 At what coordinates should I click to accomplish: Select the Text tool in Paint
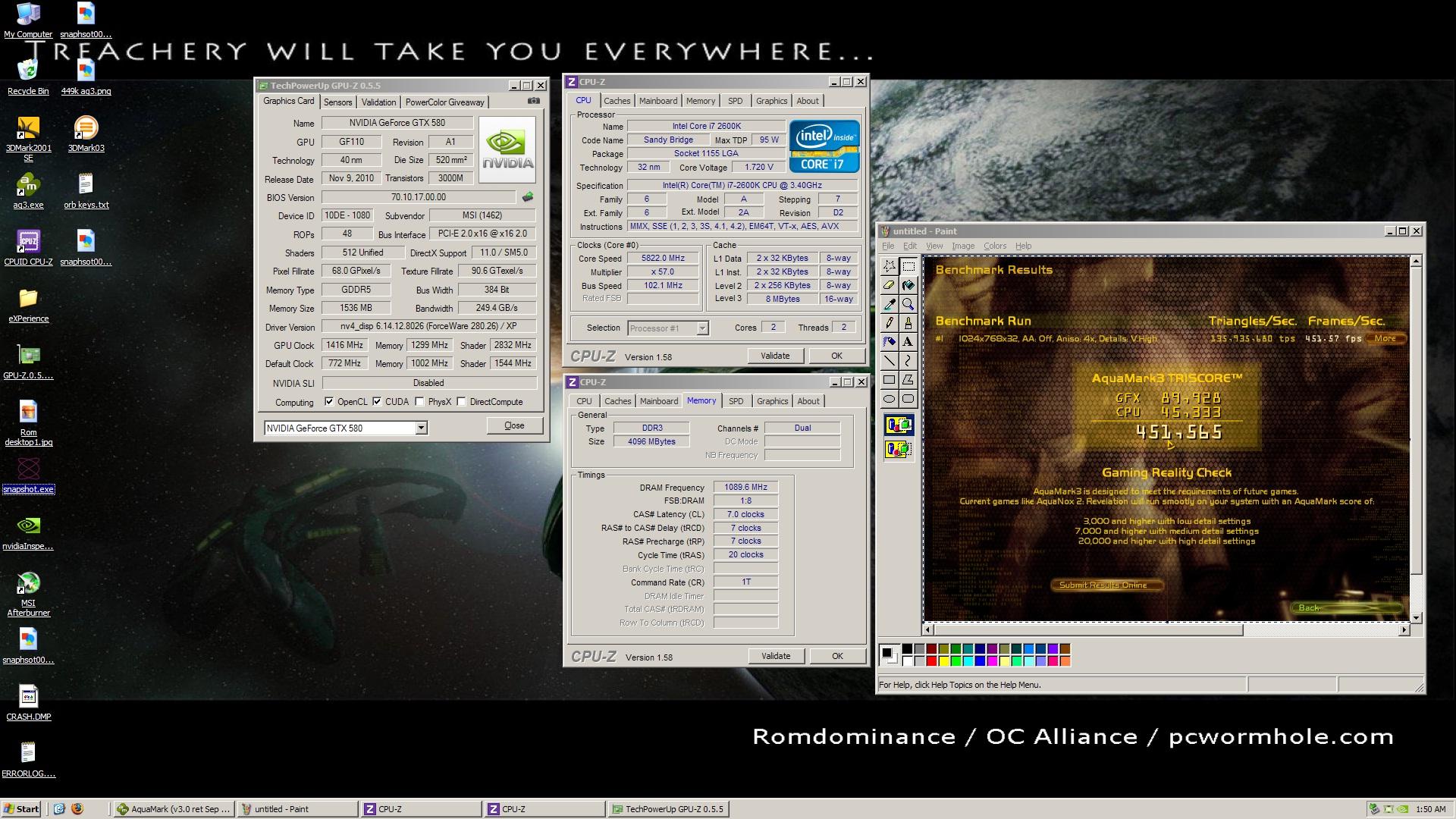[x=908, y=342]
